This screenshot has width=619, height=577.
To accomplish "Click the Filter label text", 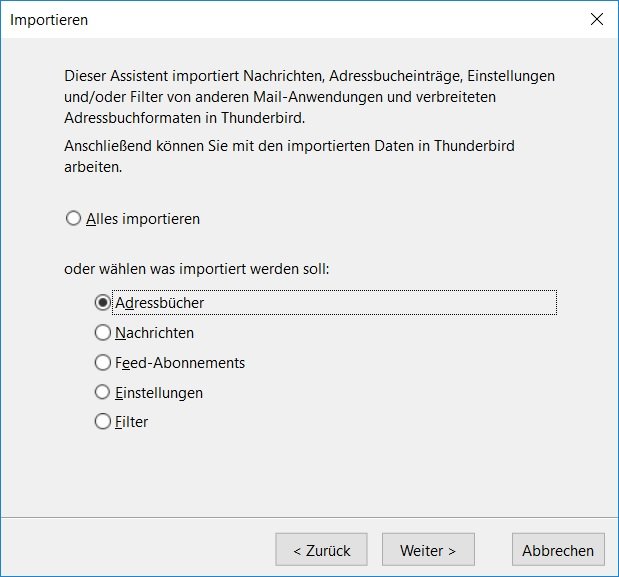I will (131, 422).
